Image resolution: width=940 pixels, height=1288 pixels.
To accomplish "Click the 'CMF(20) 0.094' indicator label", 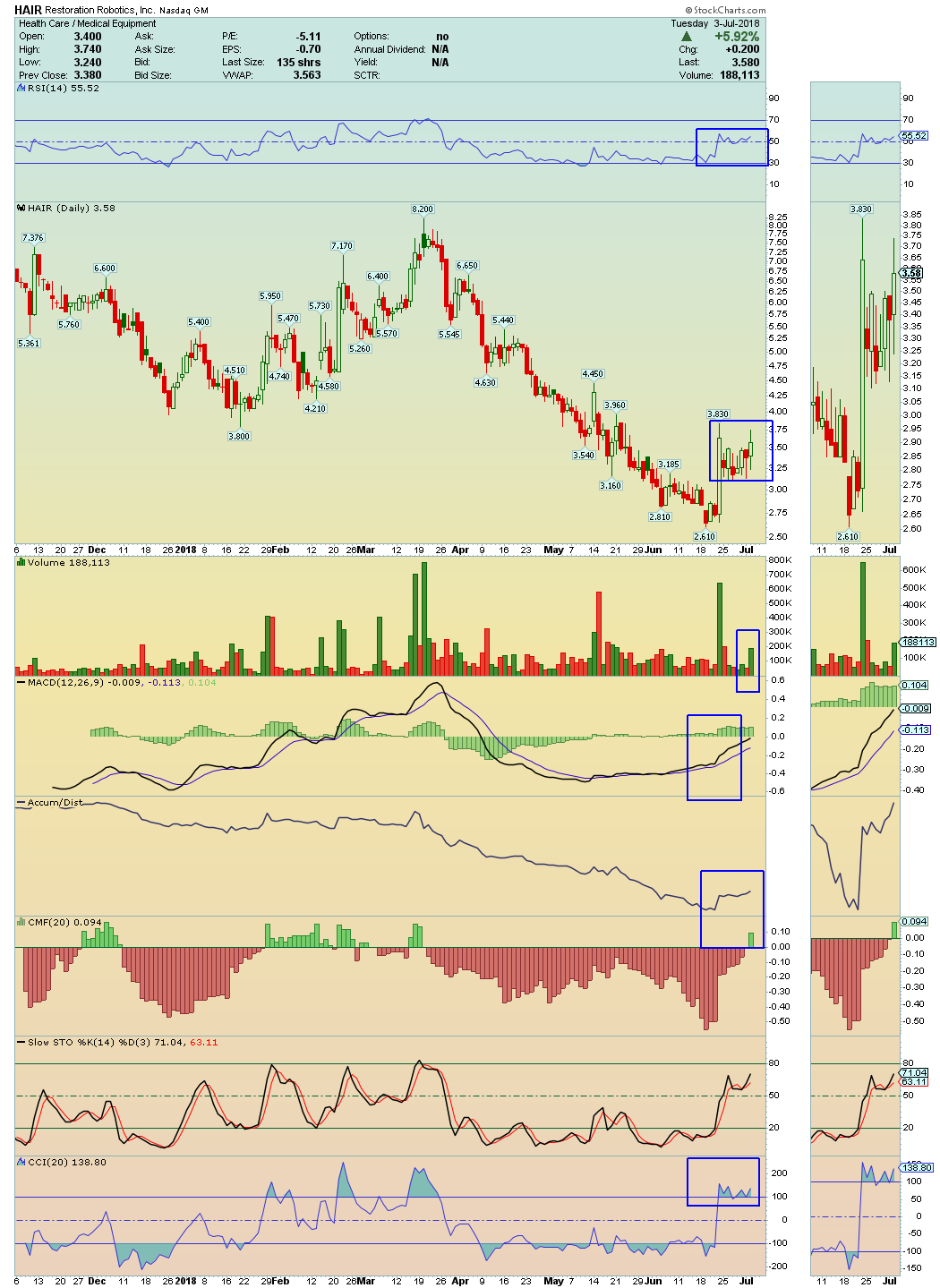I will (x=65, y=922).
